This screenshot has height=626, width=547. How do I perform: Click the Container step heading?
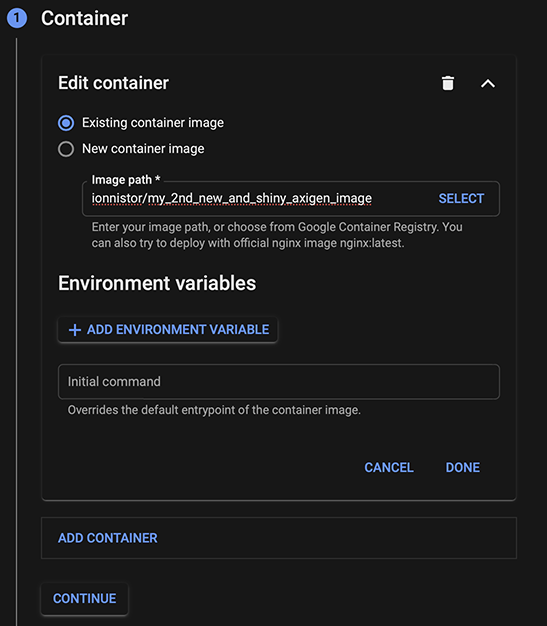click(x=84, y=18)
